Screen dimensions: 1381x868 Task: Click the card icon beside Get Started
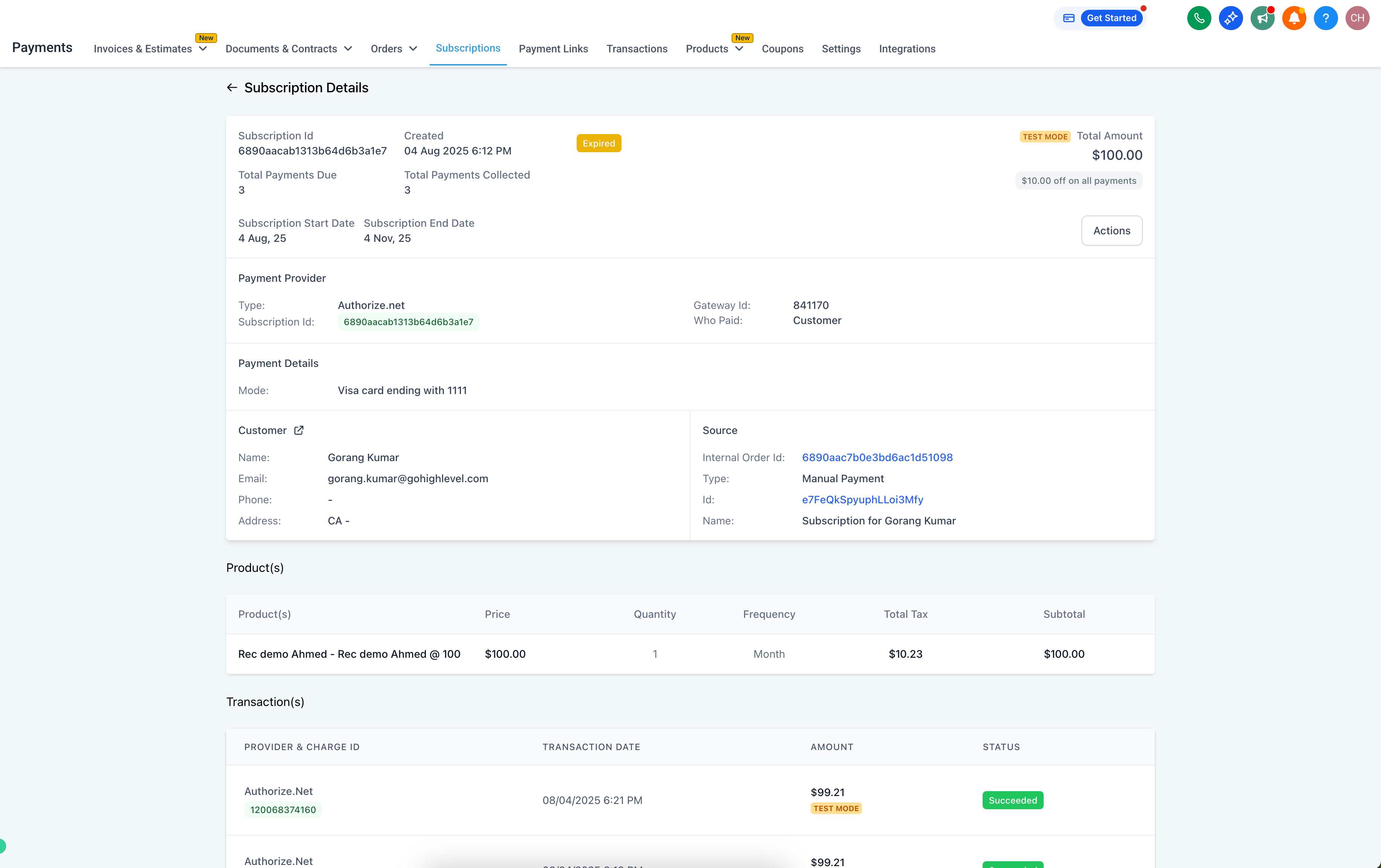(1069, 18)
